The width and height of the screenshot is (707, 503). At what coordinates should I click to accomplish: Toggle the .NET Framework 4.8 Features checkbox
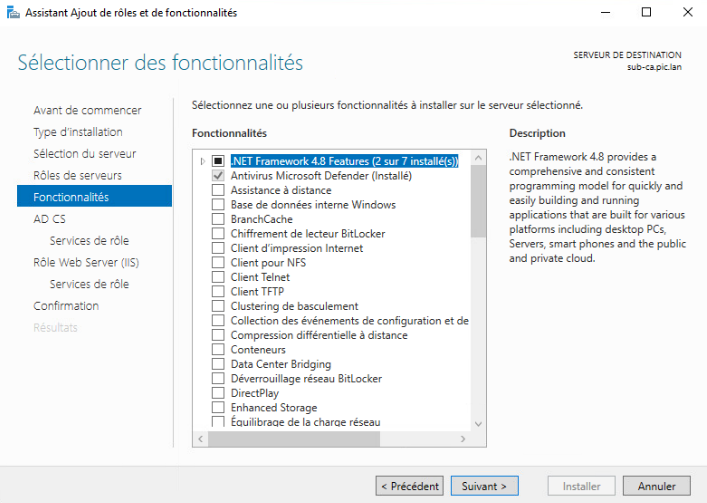coord(218,161)
